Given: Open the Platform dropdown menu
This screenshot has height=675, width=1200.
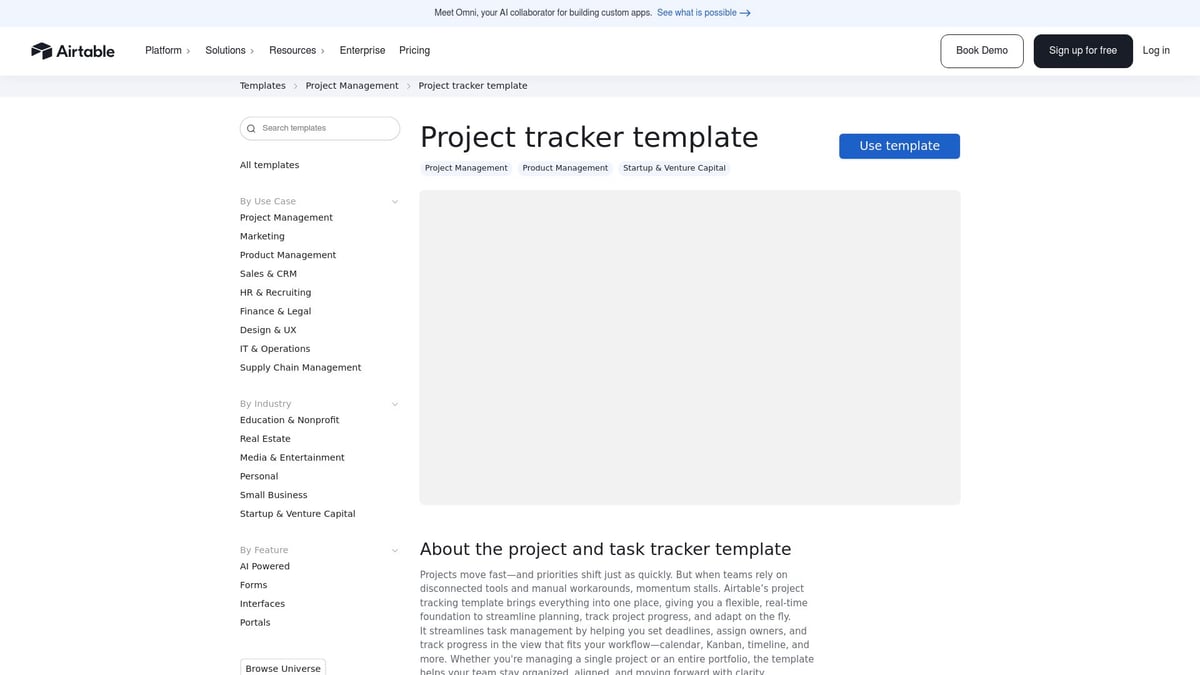Looking at the screenshot, I should [x=166, y=50].
